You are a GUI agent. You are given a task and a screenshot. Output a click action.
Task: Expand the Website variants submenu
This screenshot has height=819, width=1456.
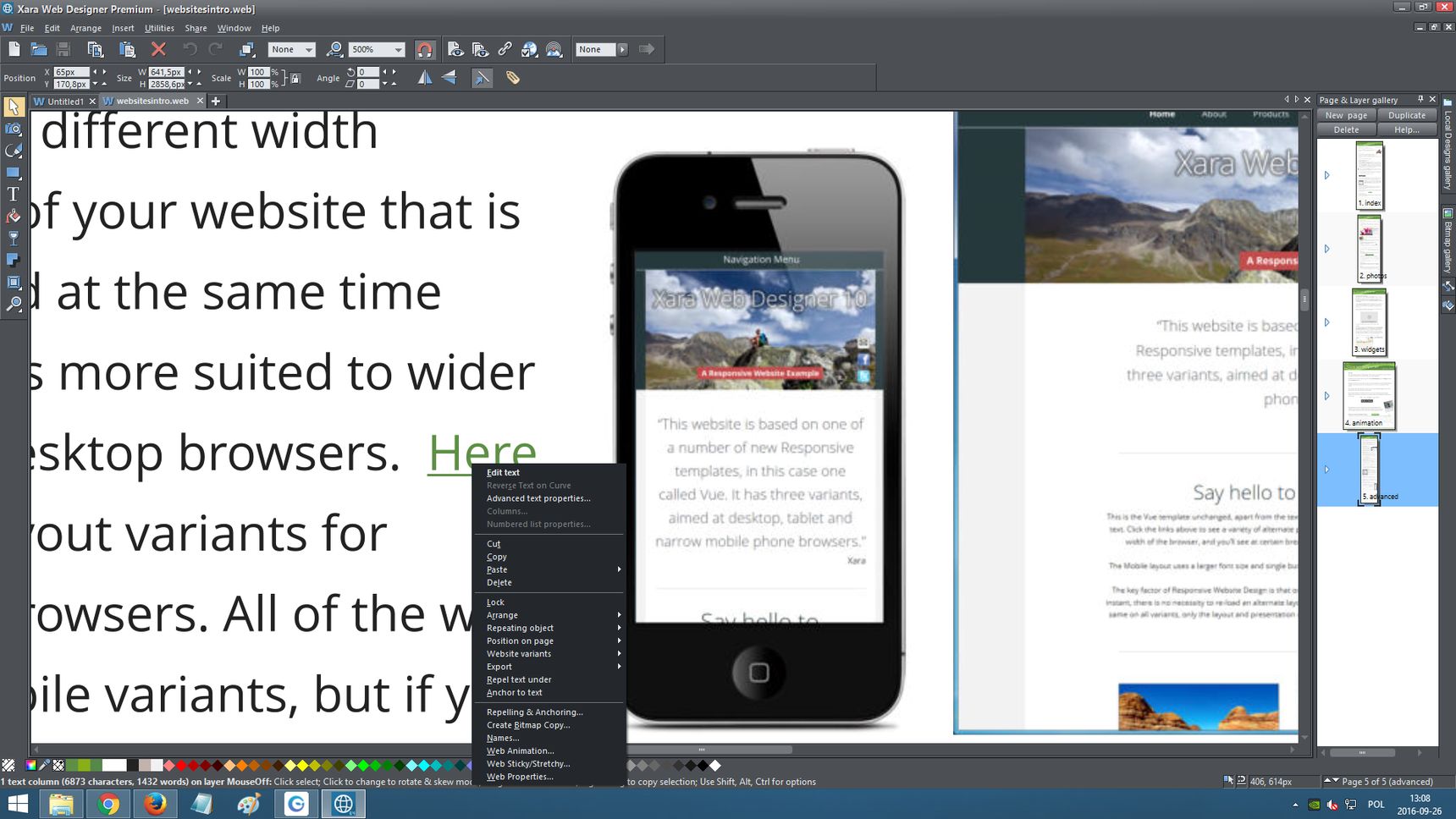coord(554,653)
